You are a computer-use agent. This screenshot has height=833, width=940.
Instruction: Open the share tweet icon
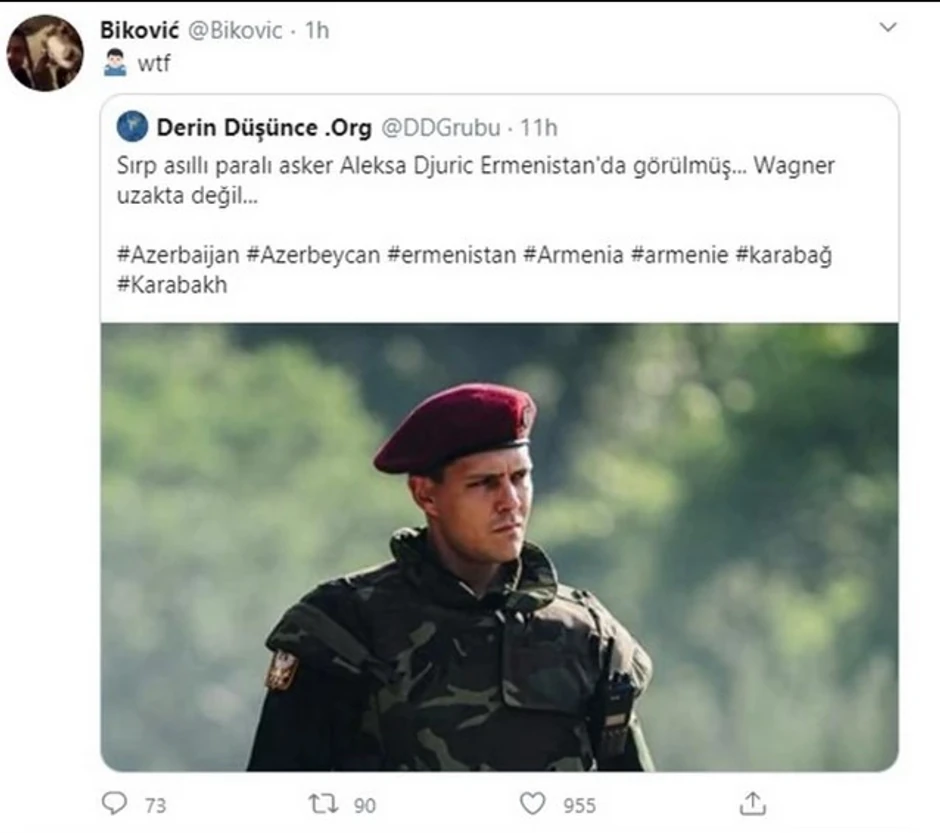click(753, 802)
